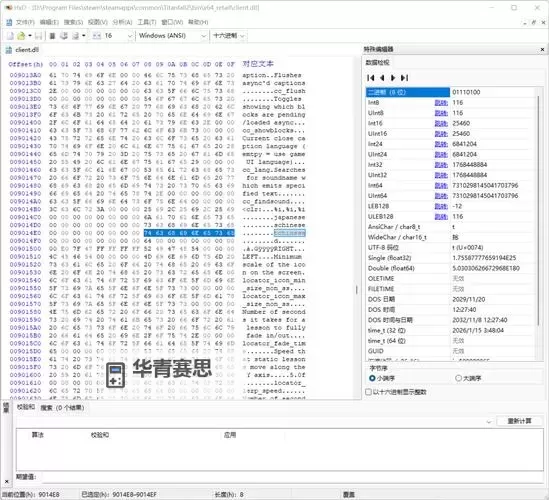The width and height of the screenshot is (549, 500).
Task: Jump to first byte in data inspector
Action: point(371,78)
